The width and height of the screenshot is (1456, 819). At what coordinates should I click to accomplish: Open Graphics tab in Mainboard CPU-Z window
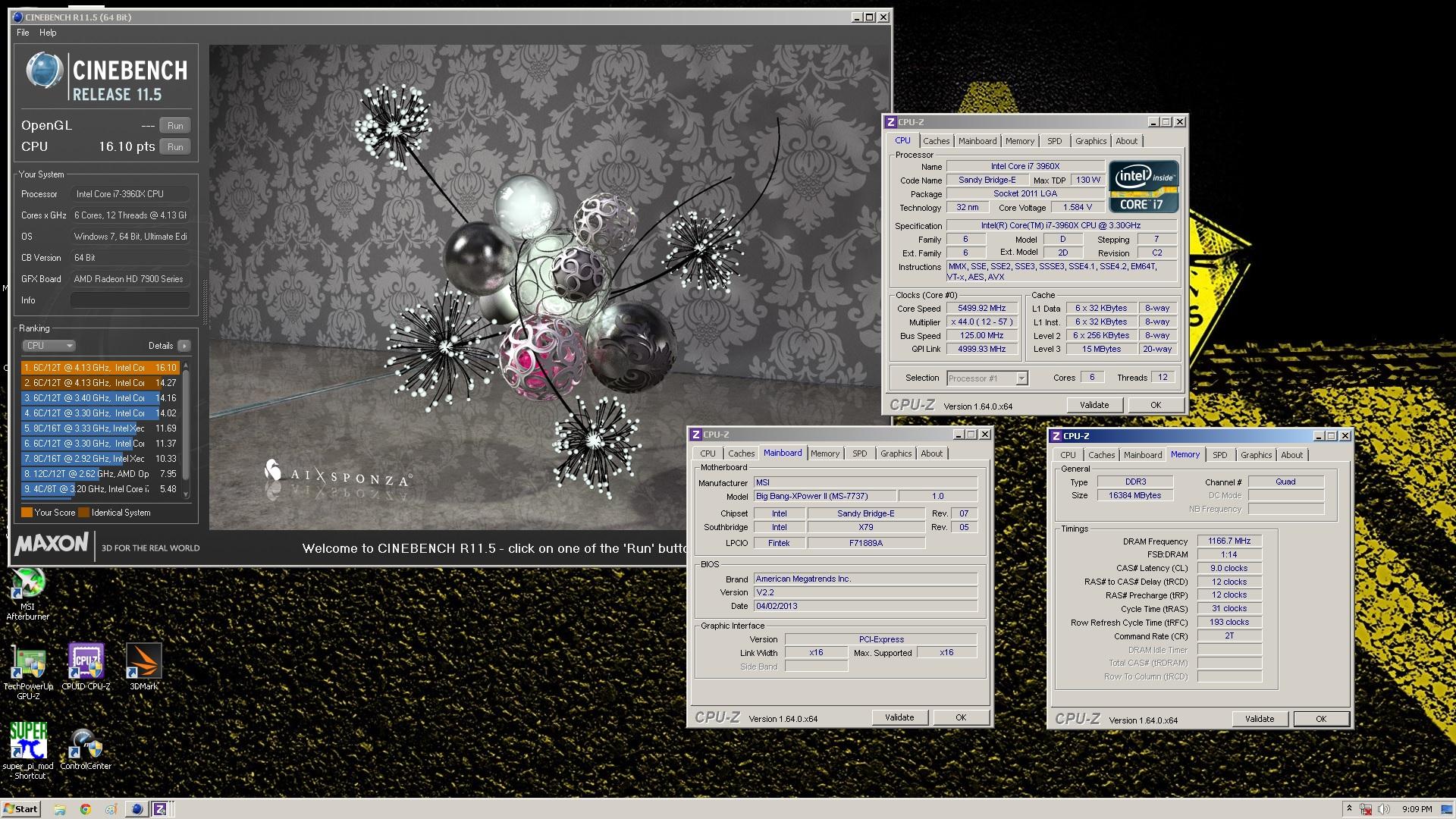coord(896,453)
